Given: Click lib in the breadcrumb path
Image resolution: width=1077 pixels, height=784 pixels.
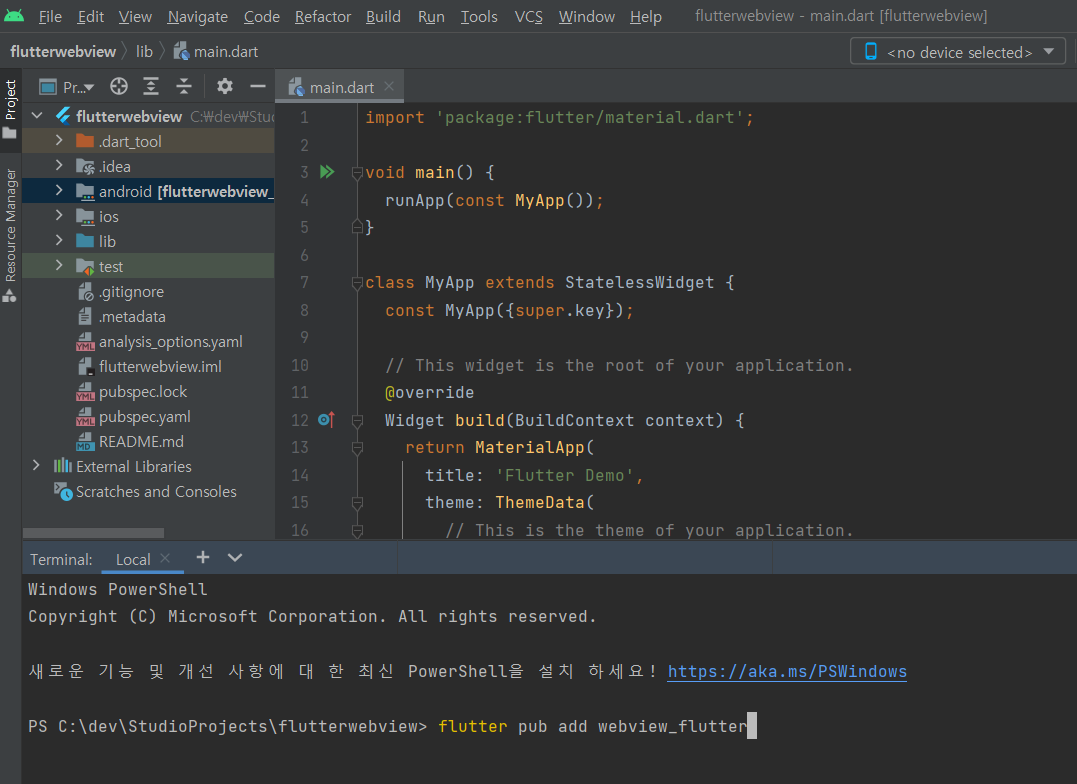Looking at the screenshot, I should tap(144, 52).
